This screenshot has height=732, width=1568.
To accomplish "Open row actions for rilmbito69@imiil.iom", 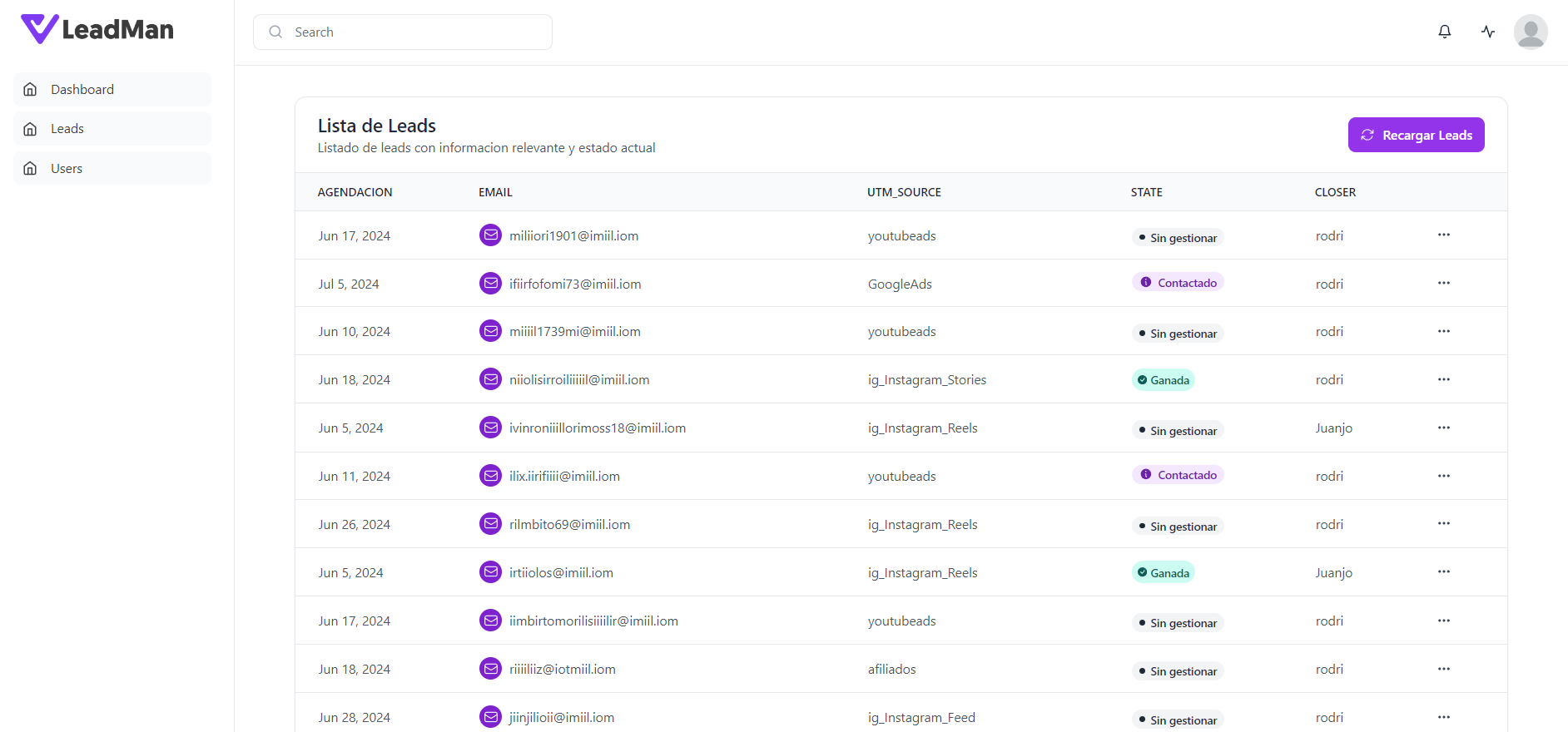I will click(1444, 523).
